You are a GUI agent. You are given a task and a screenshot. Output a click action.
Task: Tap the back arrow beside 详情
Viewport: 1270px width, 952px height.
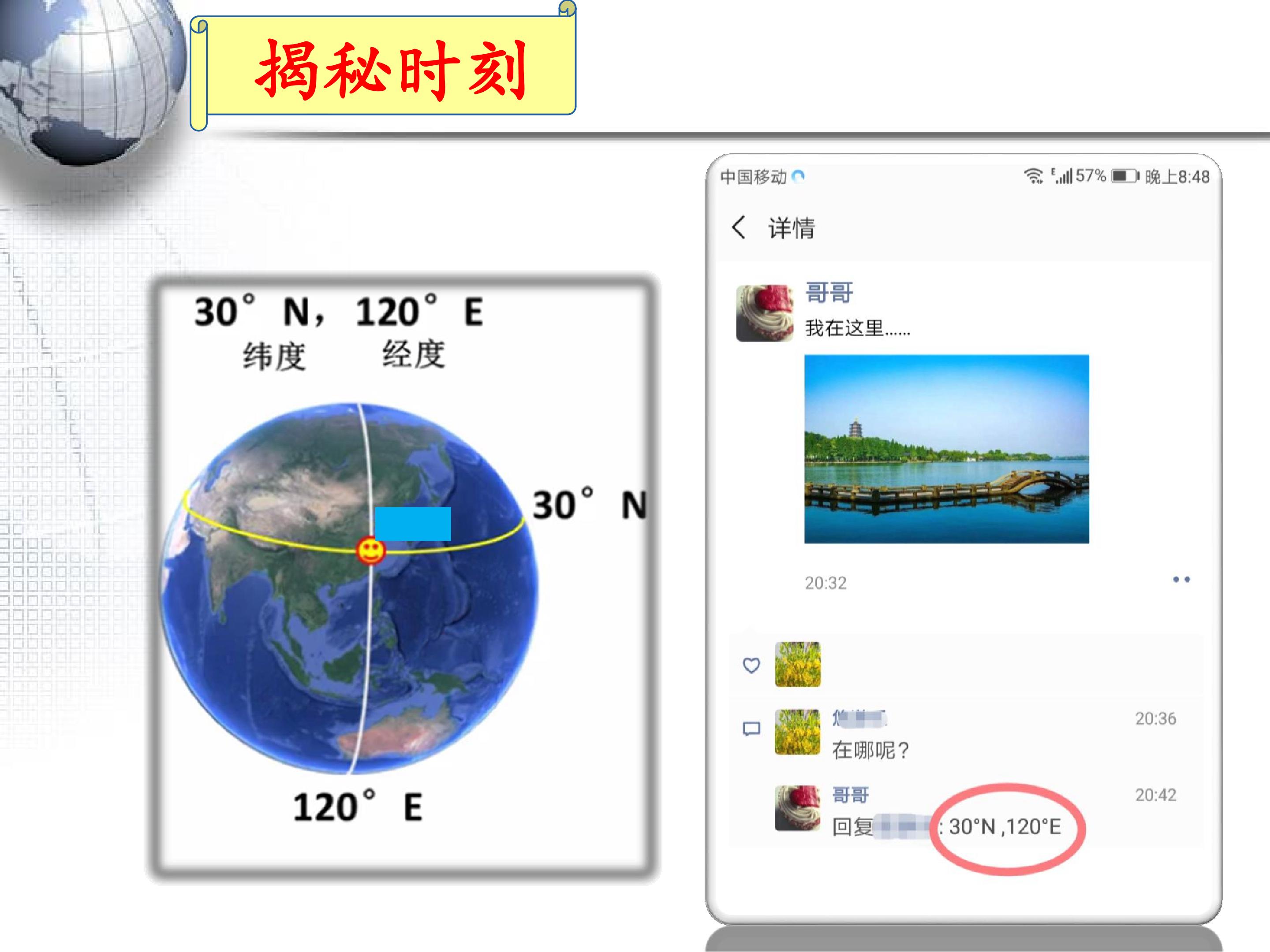[x=738, y=227]
